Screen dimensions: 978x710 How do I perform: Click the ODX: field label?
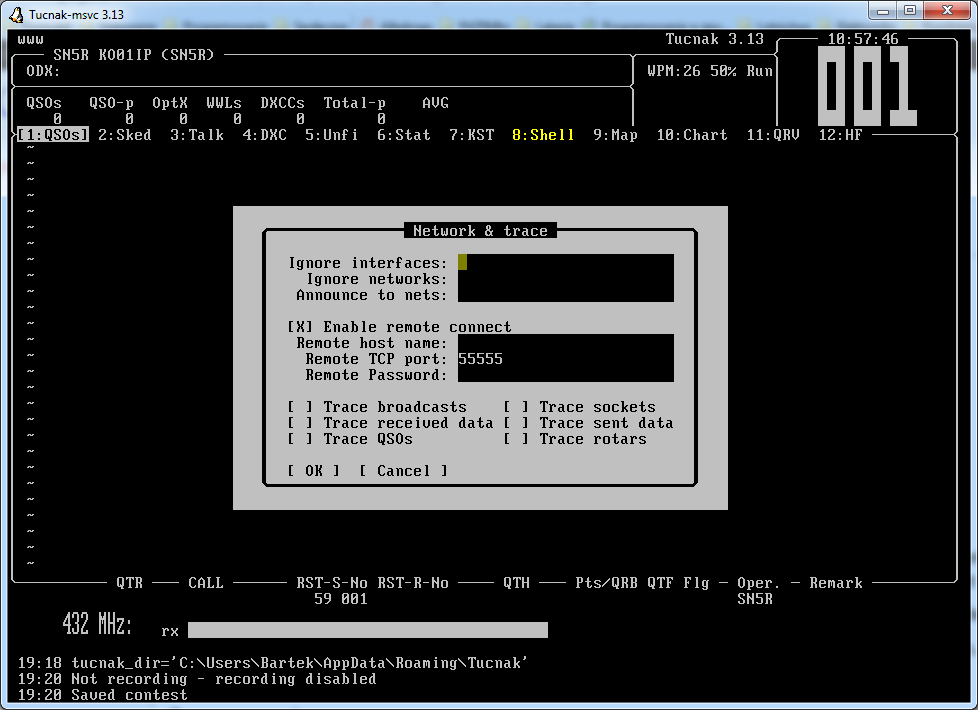pos(44,71)
